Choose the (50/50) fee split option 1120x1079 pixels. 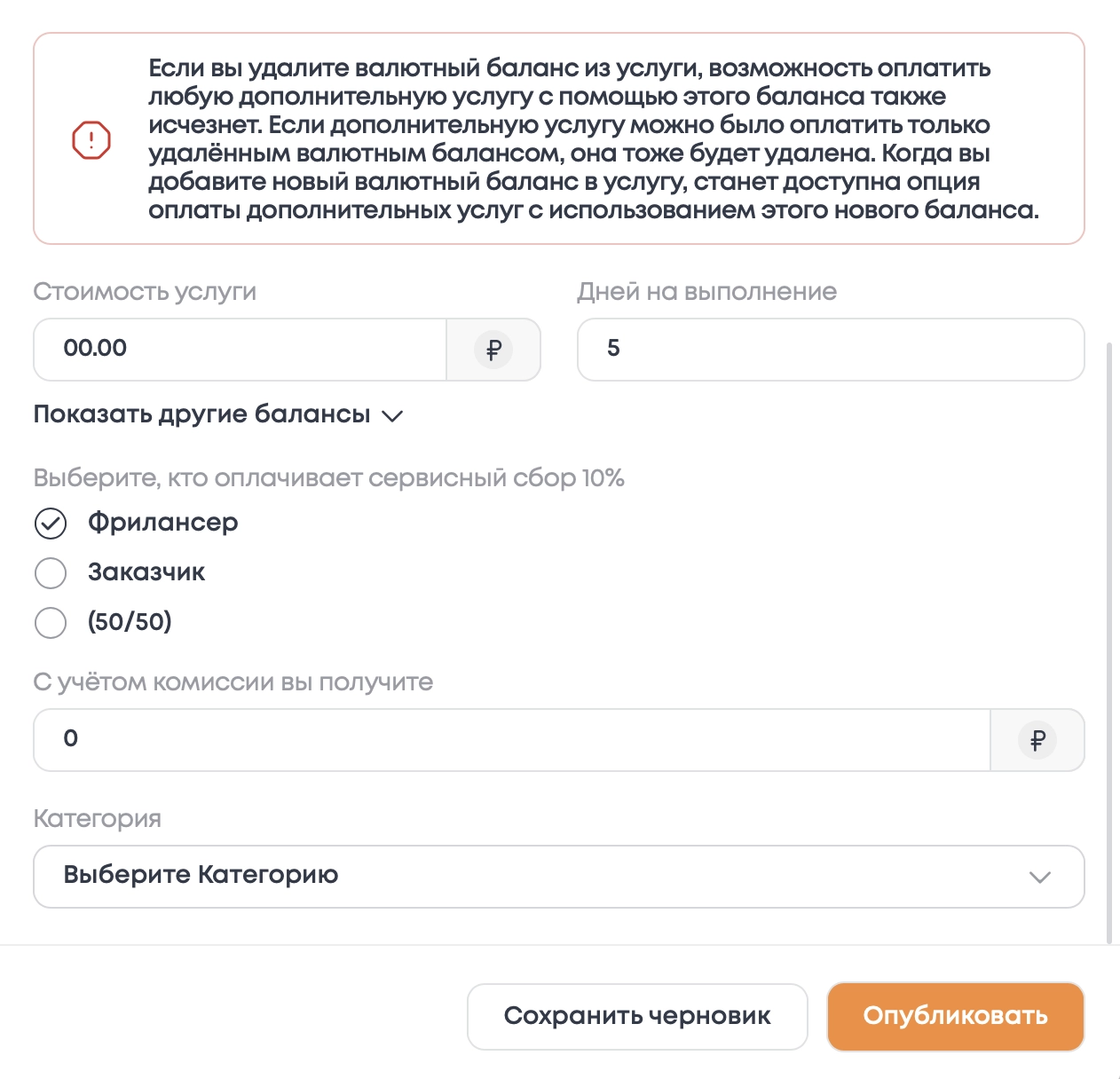(x=51, y=622)
